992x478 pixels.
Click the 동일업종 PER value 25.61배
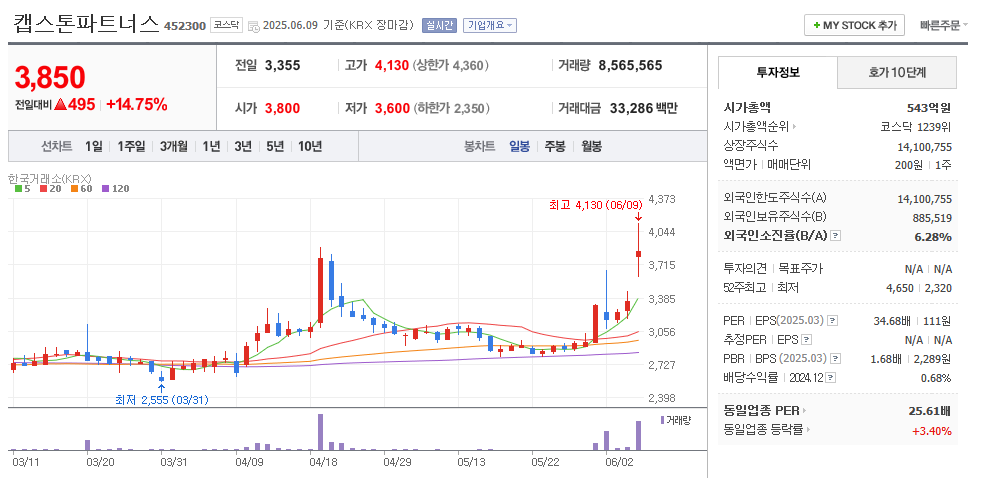click(x=929, y=411)
